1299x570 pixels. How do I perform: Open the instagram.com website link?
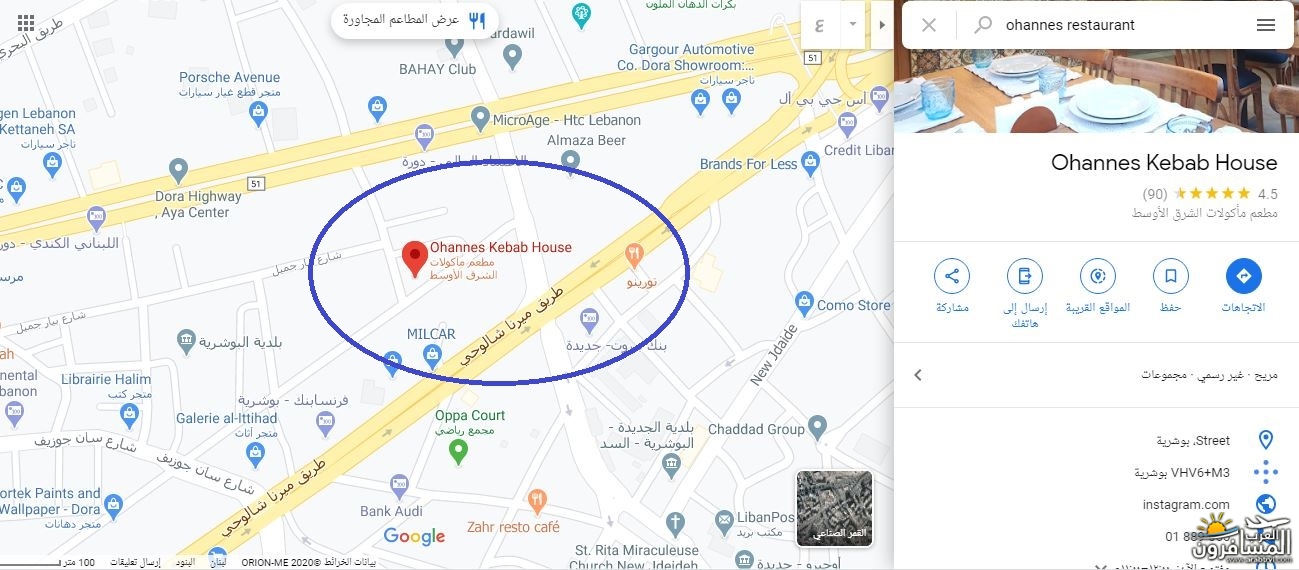(1186, 504)
